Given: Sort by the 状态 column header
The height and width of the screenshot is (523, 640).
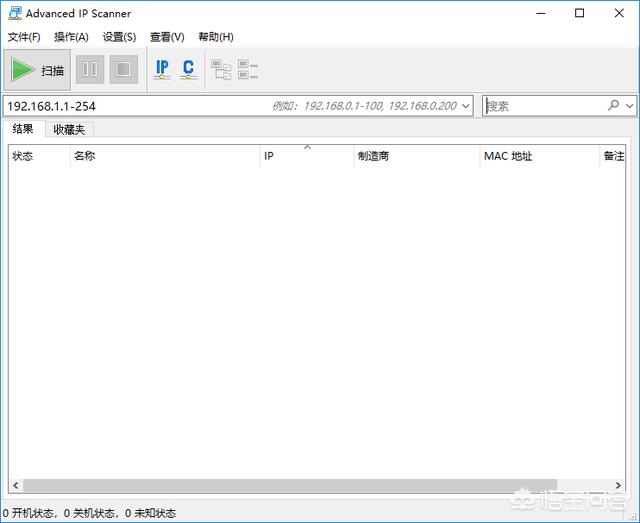Looking at the screenshot, I should tap(39, 156).
